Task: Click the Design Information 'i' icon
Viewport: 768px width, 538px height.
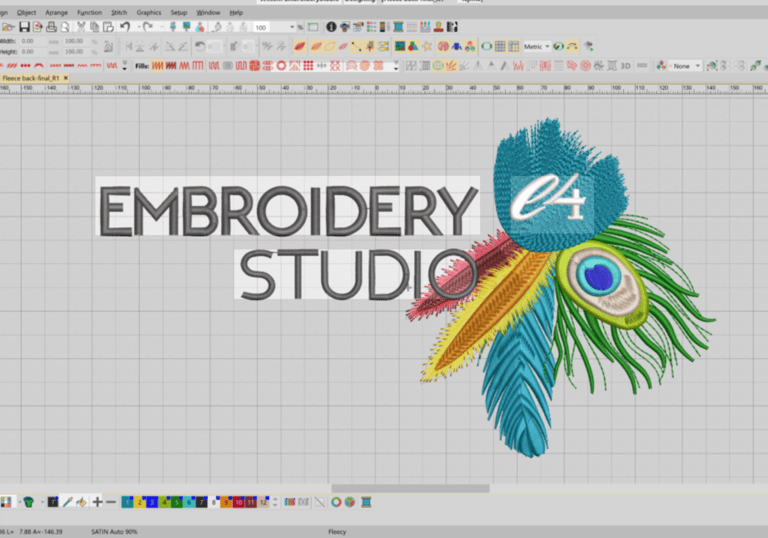Action: point(332,27)
